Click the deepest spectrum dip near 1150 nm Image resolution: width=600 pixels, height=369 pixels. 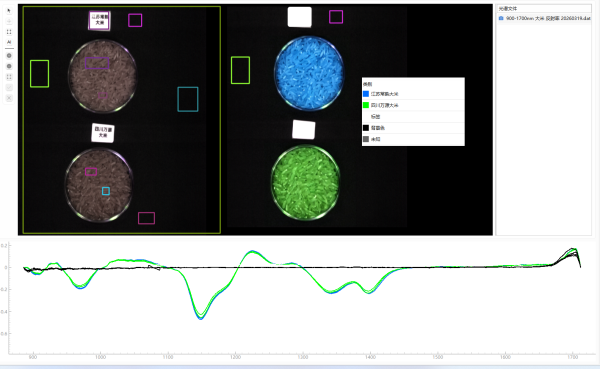[x=201, y=318]
